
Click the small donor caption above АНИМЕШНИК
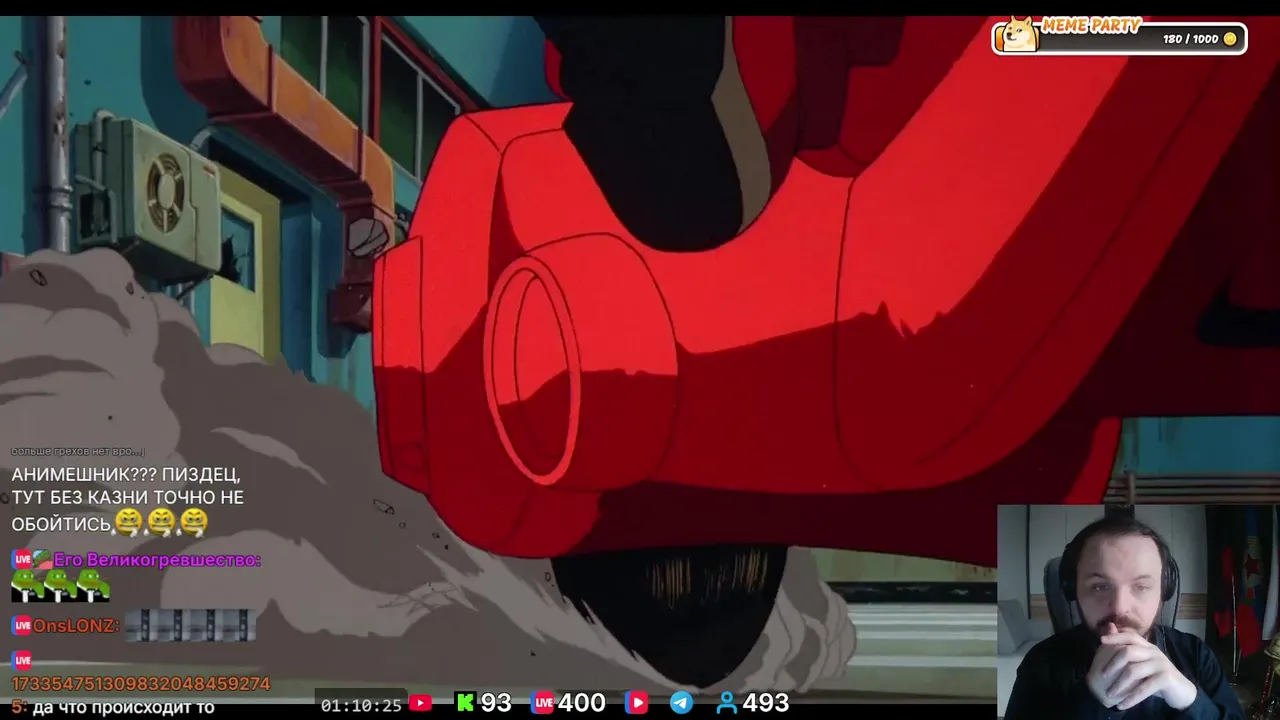[x=78, y=451]
